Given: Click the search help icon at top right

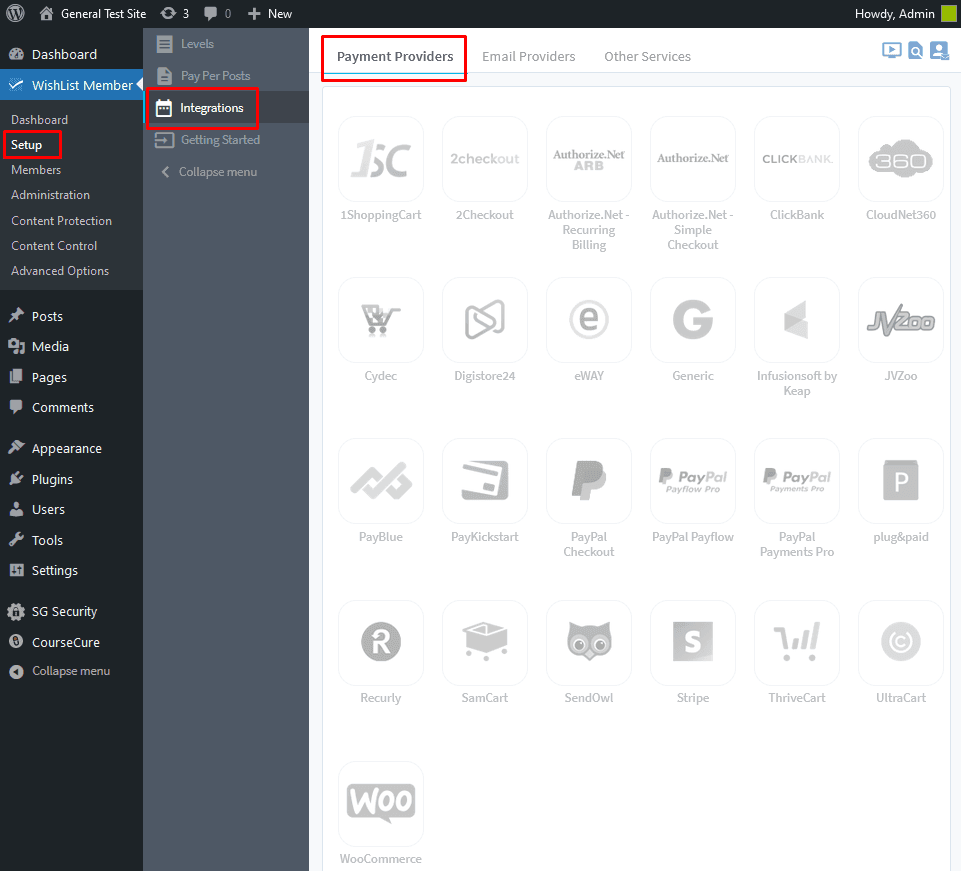Looking at the screenshot, I should pyautogui.click(x=916, y=50).
